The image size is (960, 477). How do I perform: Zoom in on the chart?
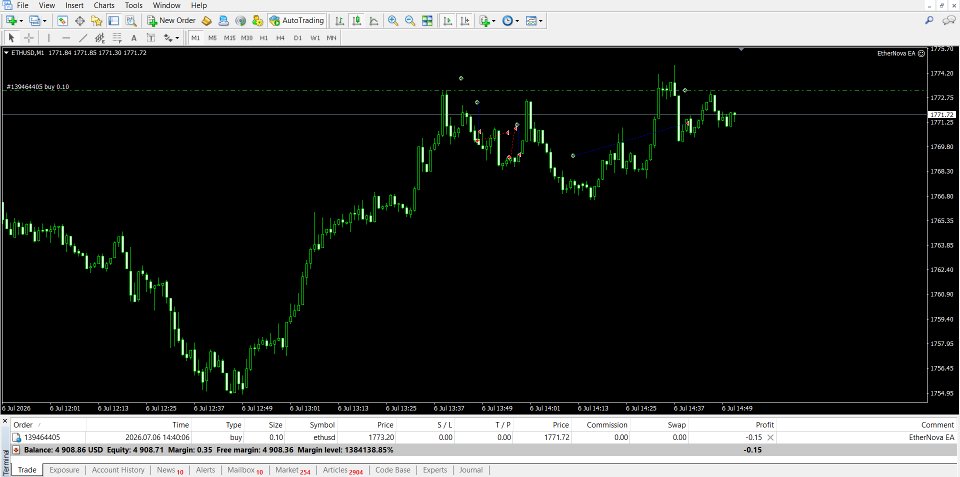[393, 20]
